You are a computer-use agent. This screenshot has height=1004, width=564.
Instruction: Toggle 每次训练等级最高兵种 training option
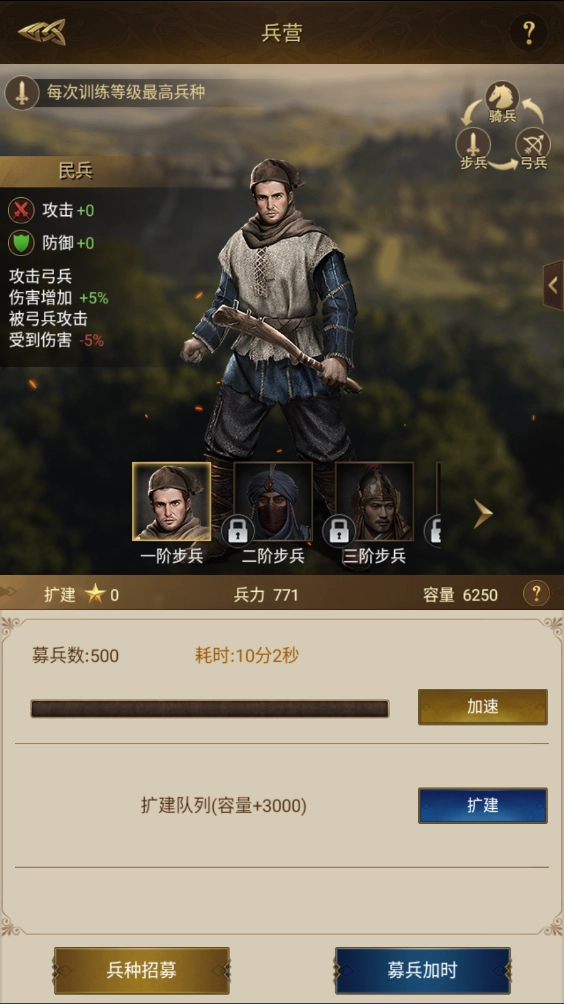click(125, 92)
